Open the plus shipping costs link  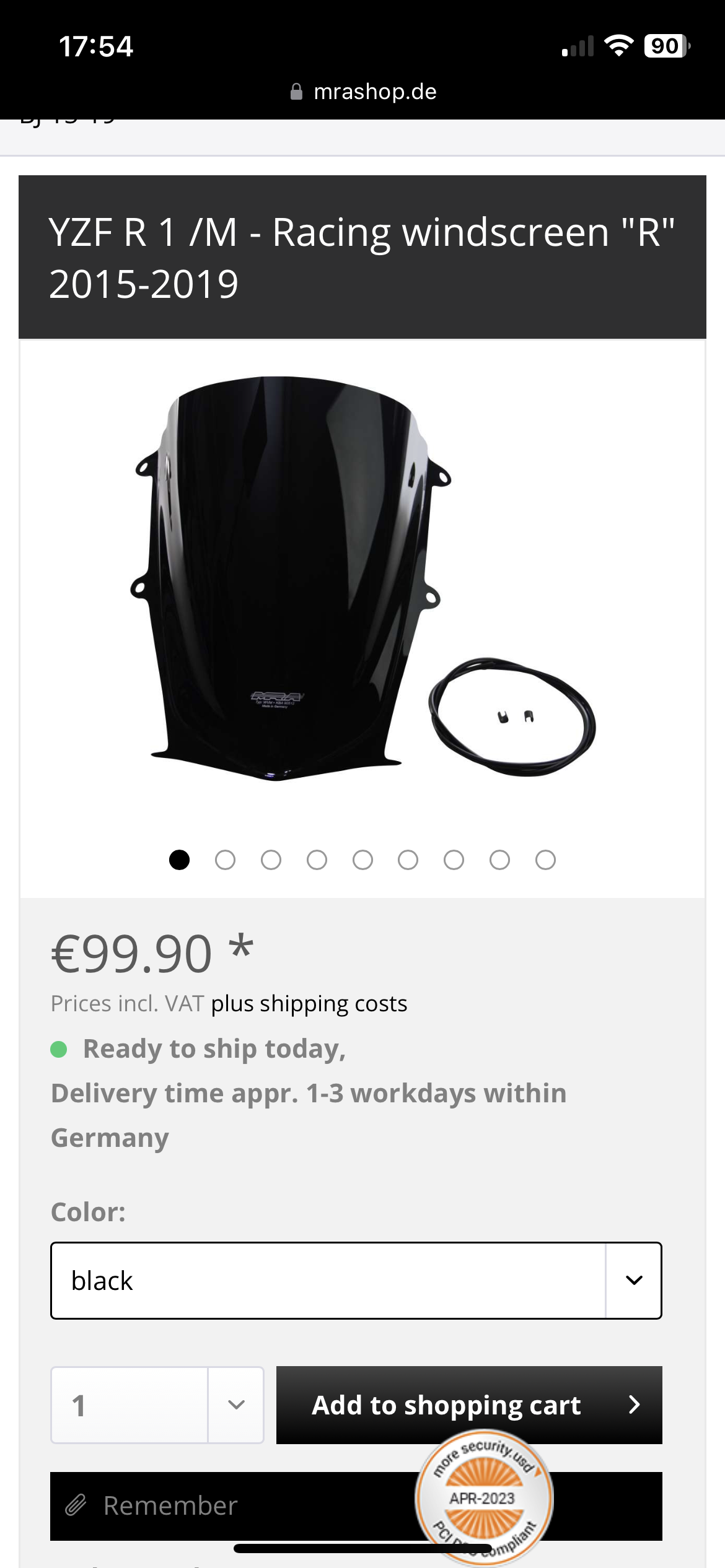coord(309,1003)
